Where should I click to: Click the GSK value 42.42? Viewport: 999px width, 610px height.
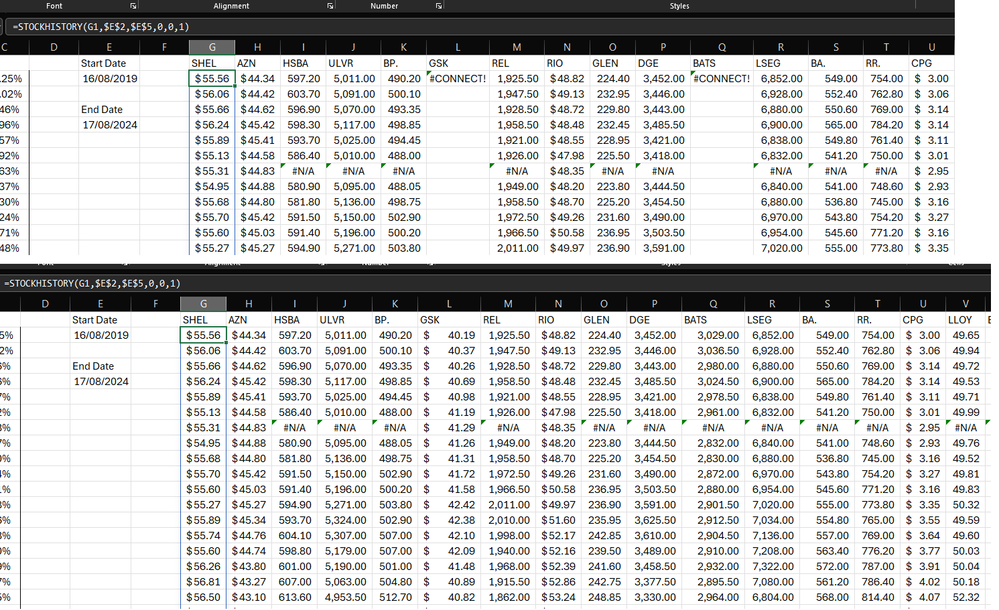tap(449, 505)
